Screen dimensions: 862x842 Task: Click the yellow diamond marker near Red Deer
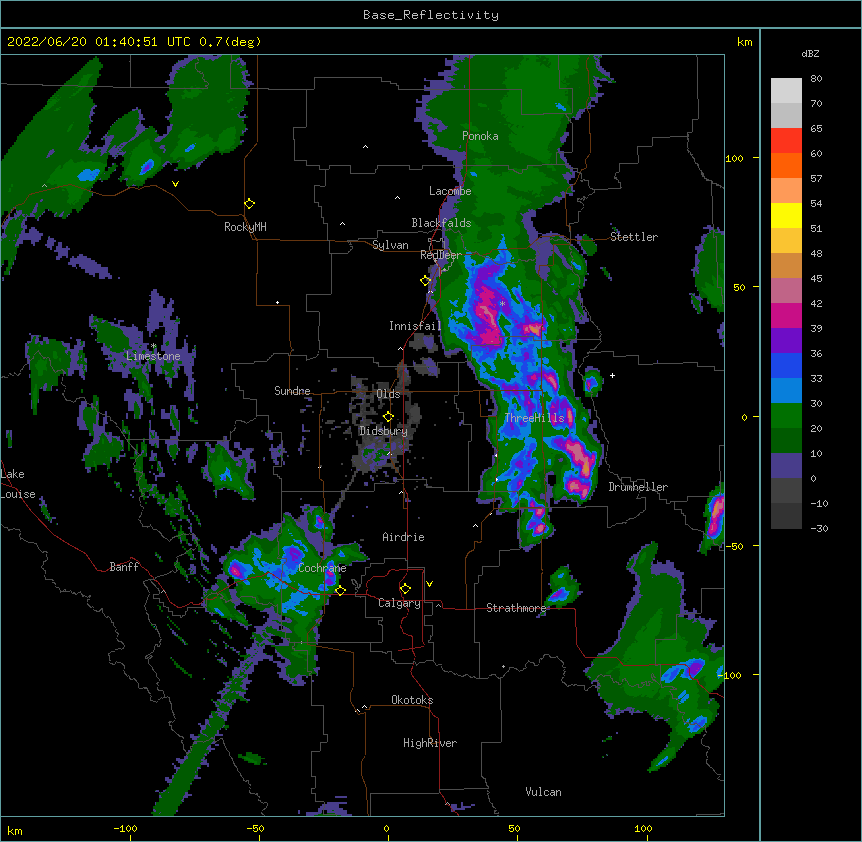pyautogui.click(x=425, y=281)
